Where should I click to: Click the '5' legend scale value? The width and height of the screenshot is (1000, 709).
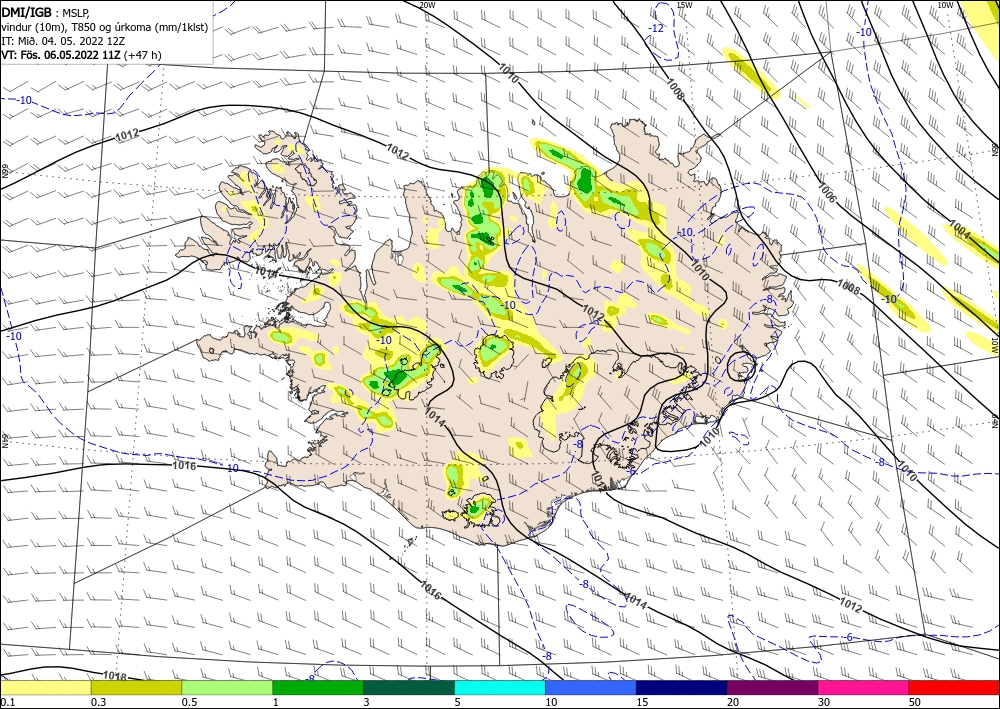[x=457, y=702]
